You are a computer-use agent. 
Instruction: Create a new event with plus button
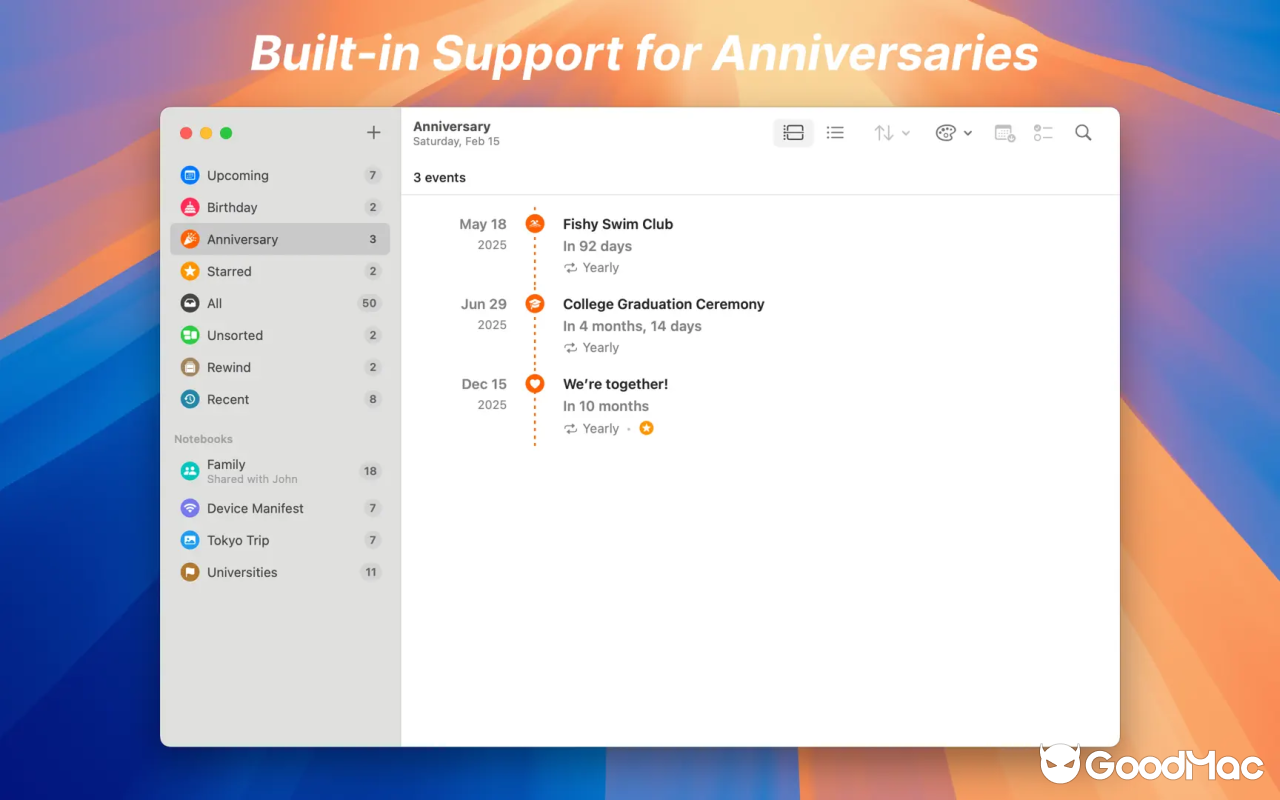click(x=373, y=132)
